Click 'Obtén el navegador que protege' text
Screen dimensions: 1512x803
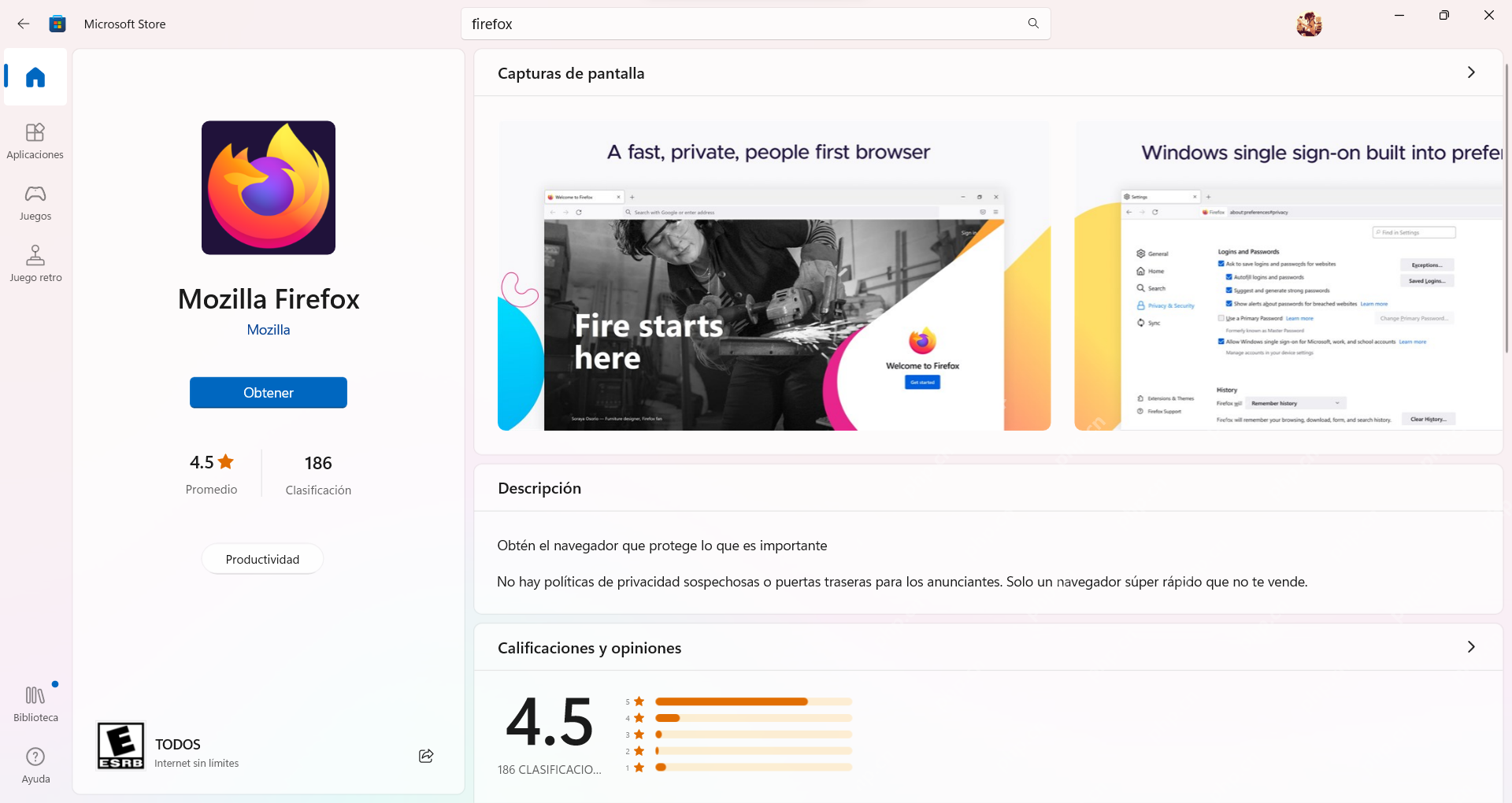pos(662,546)
